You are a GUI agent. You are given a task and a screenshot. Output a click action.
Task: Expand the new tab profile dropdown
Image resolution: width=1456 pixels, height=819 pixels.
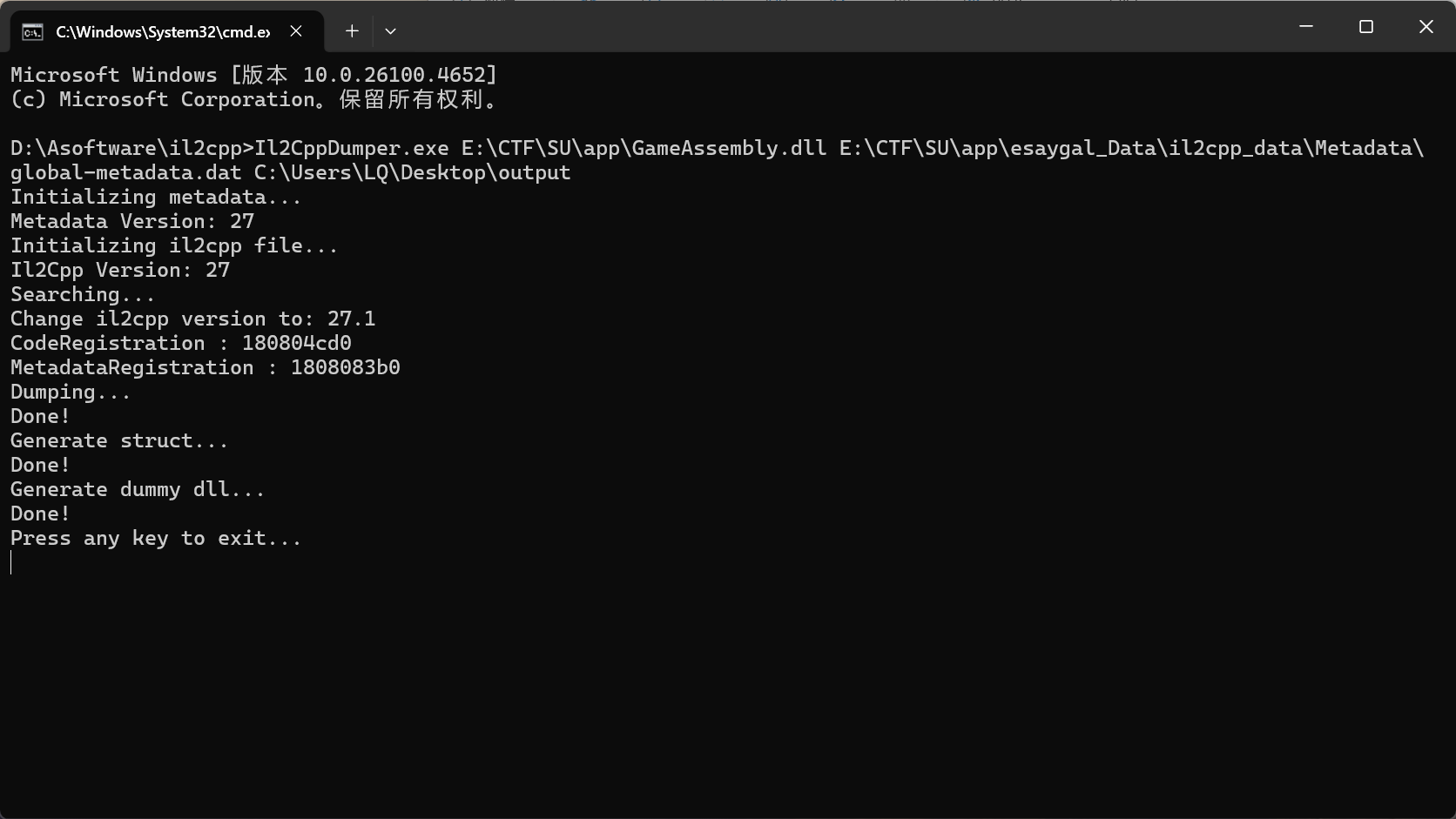pos(390,31)
